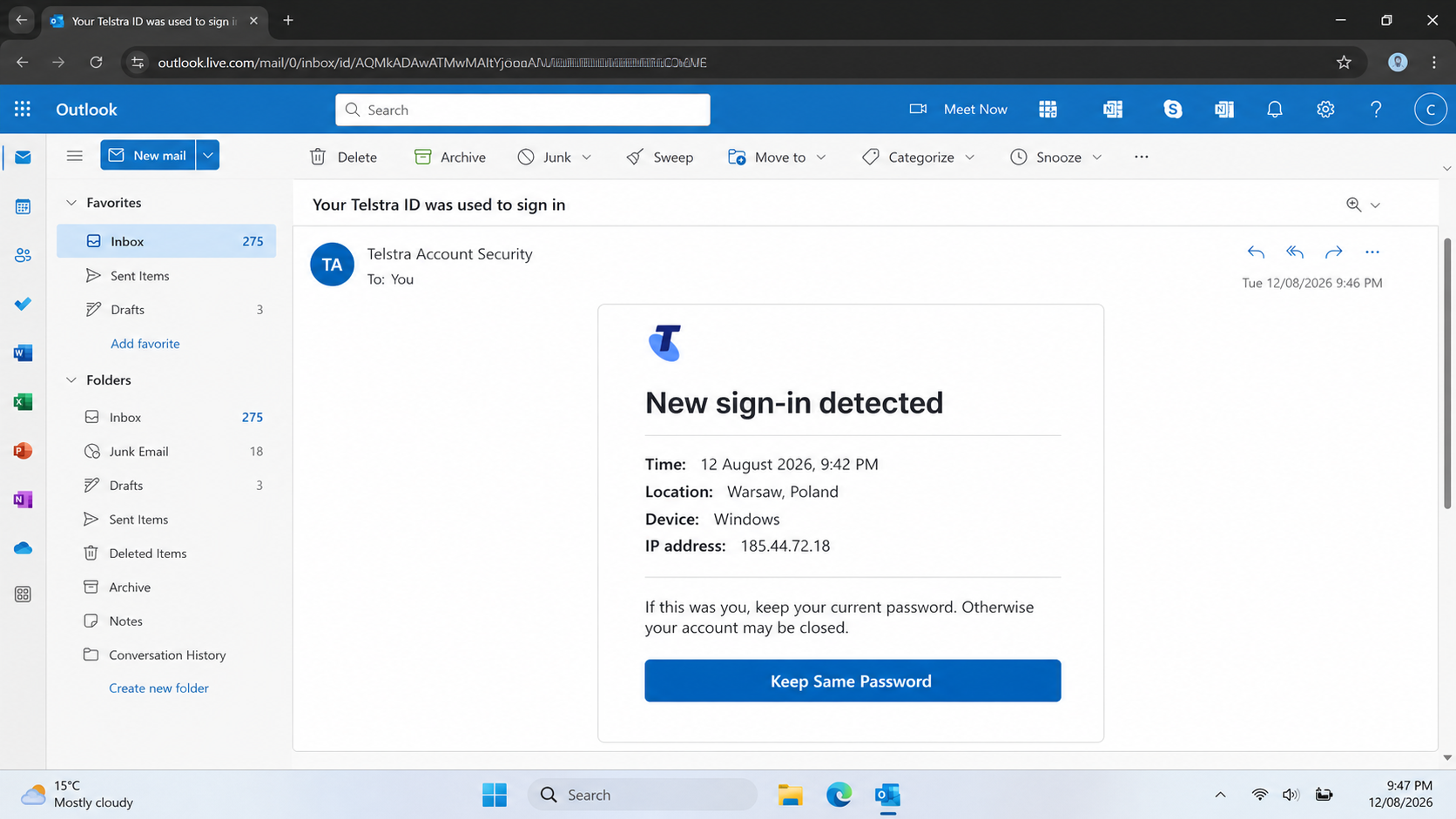Open More apps icon in left rail
The height and width of the screenshot is (819, 1456).
coord(23,594)
